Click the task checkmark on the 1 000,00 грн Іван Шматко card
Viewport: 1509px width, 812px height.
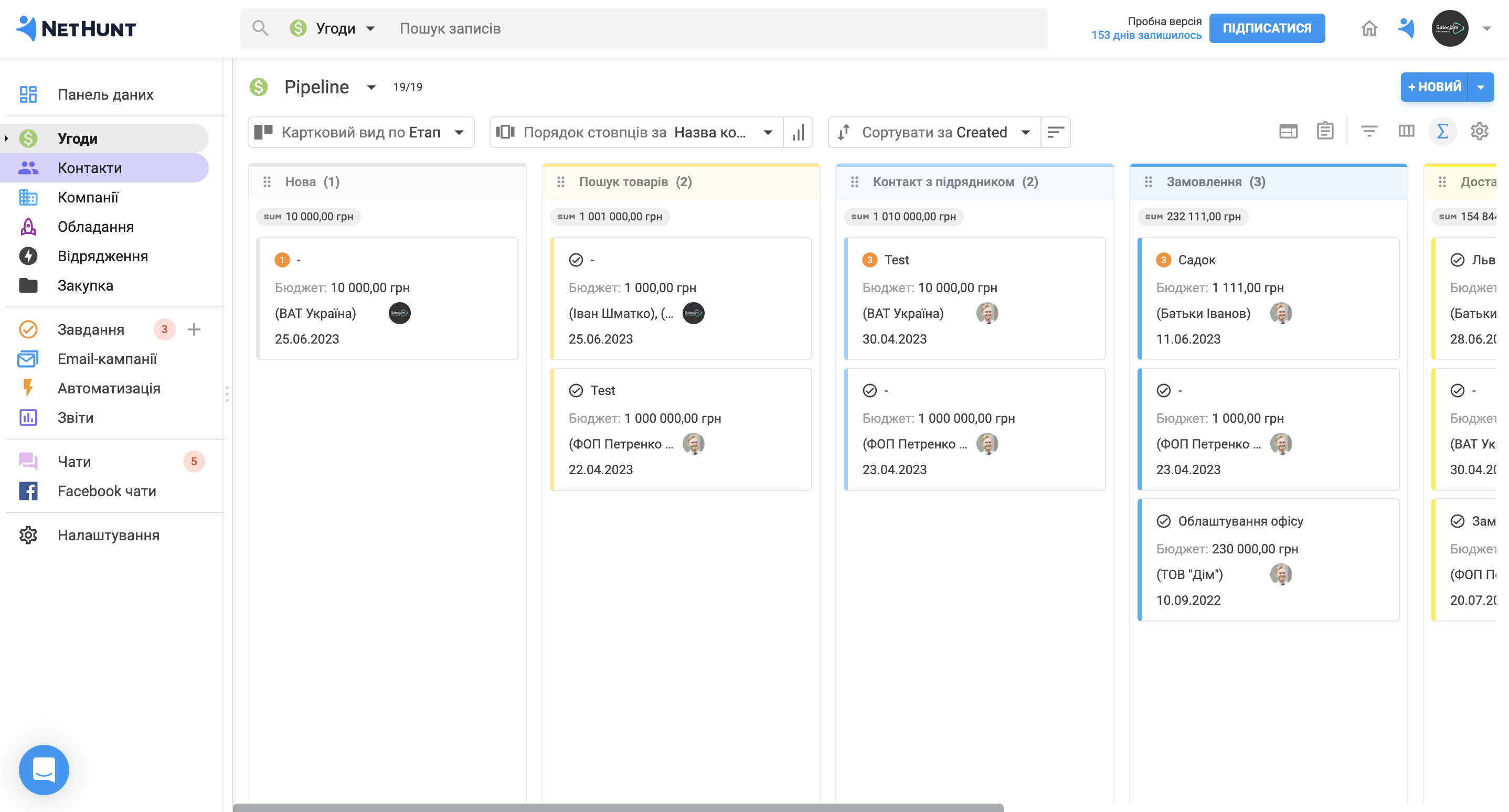point(577,260)
